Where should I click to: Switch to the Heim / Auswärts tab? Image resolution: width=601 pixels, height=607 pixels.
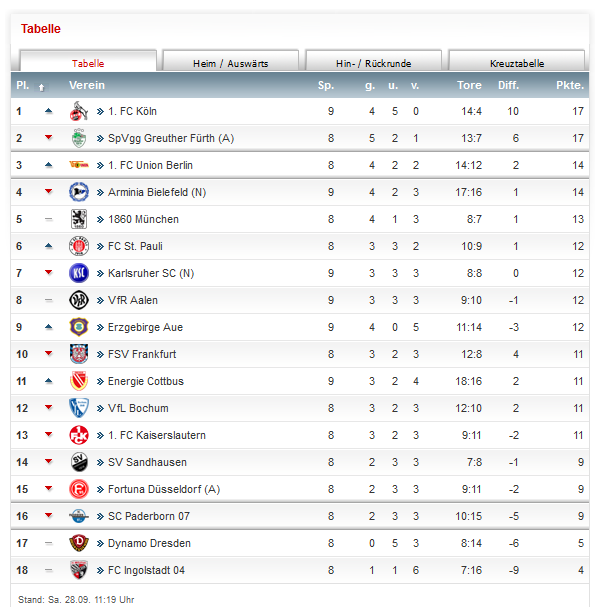click(231, 61)
